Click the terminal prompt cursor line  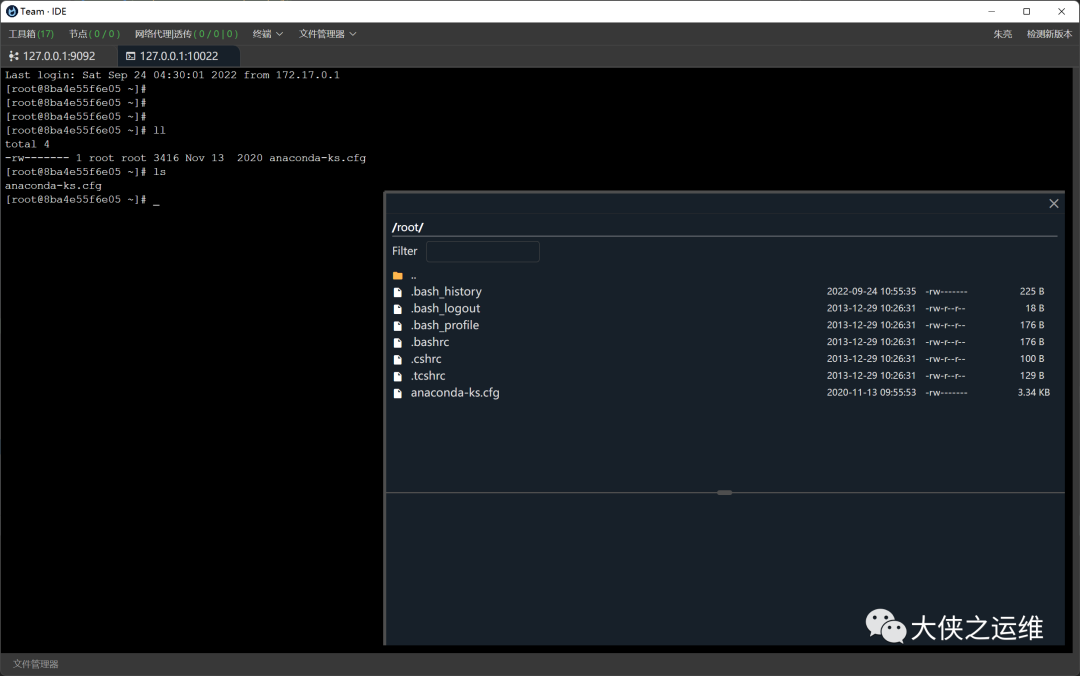83,200
